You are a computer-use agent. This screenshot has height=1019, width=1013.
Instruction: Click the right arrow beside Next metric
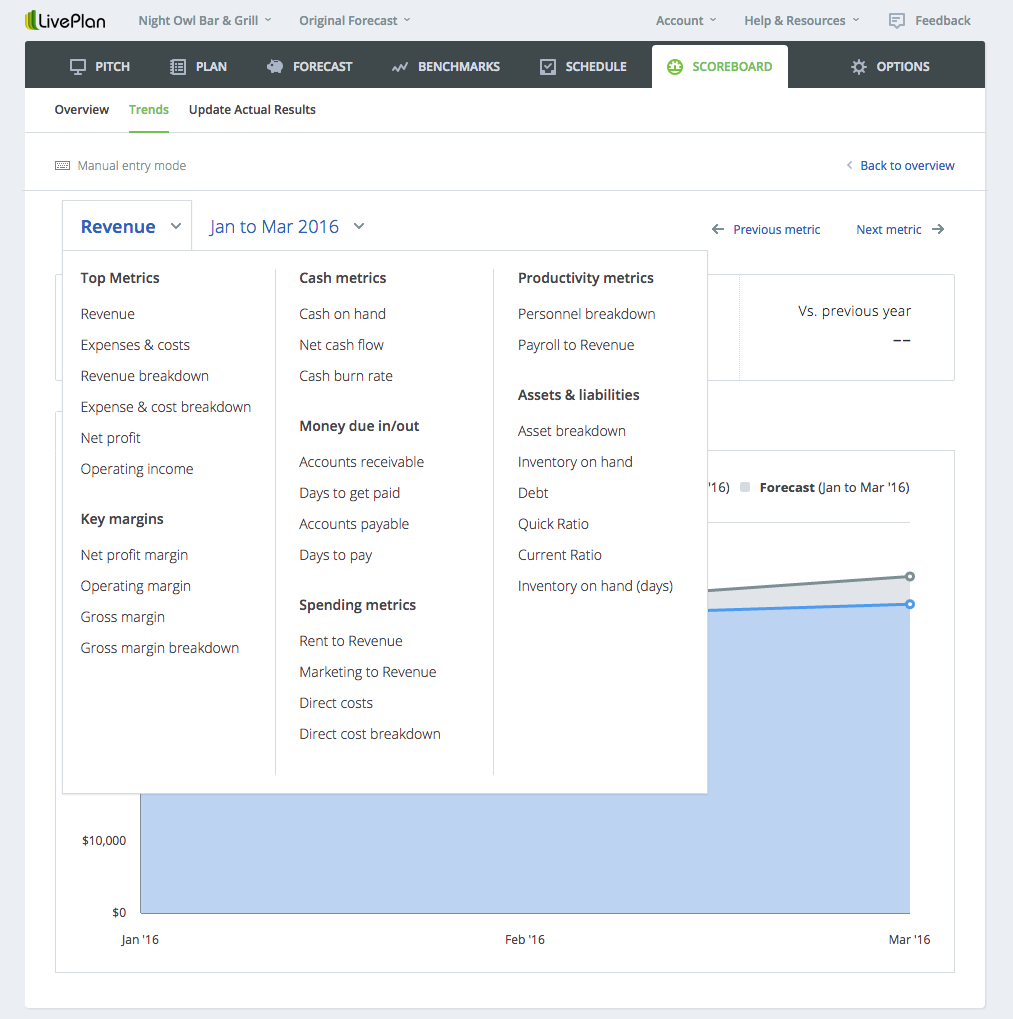pos(938,229)
